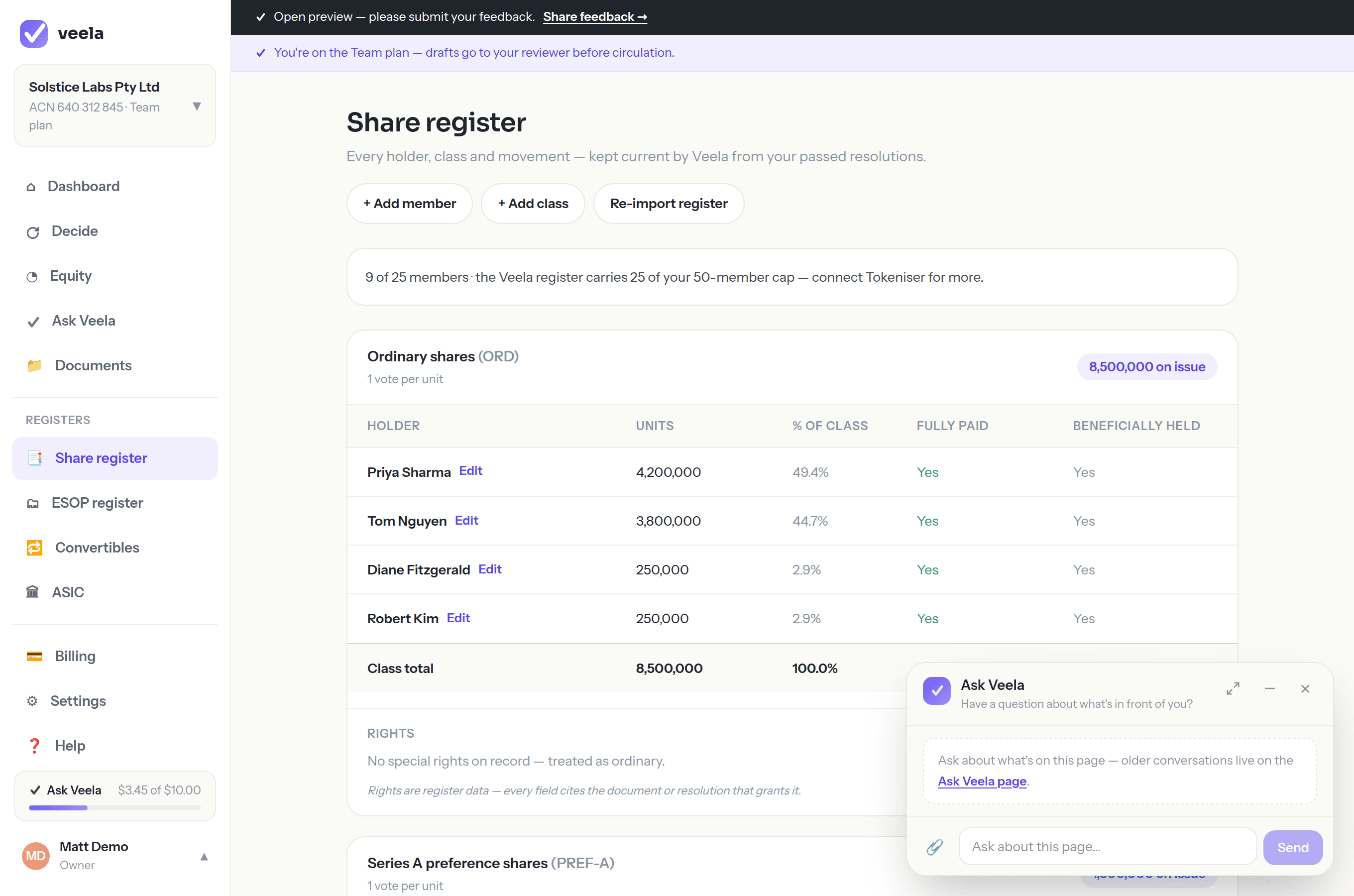Edit Tom Nguyen's holding
The height and width of the screenshot is (896, 1354).
pyautogui.click(x=466, y=521)
